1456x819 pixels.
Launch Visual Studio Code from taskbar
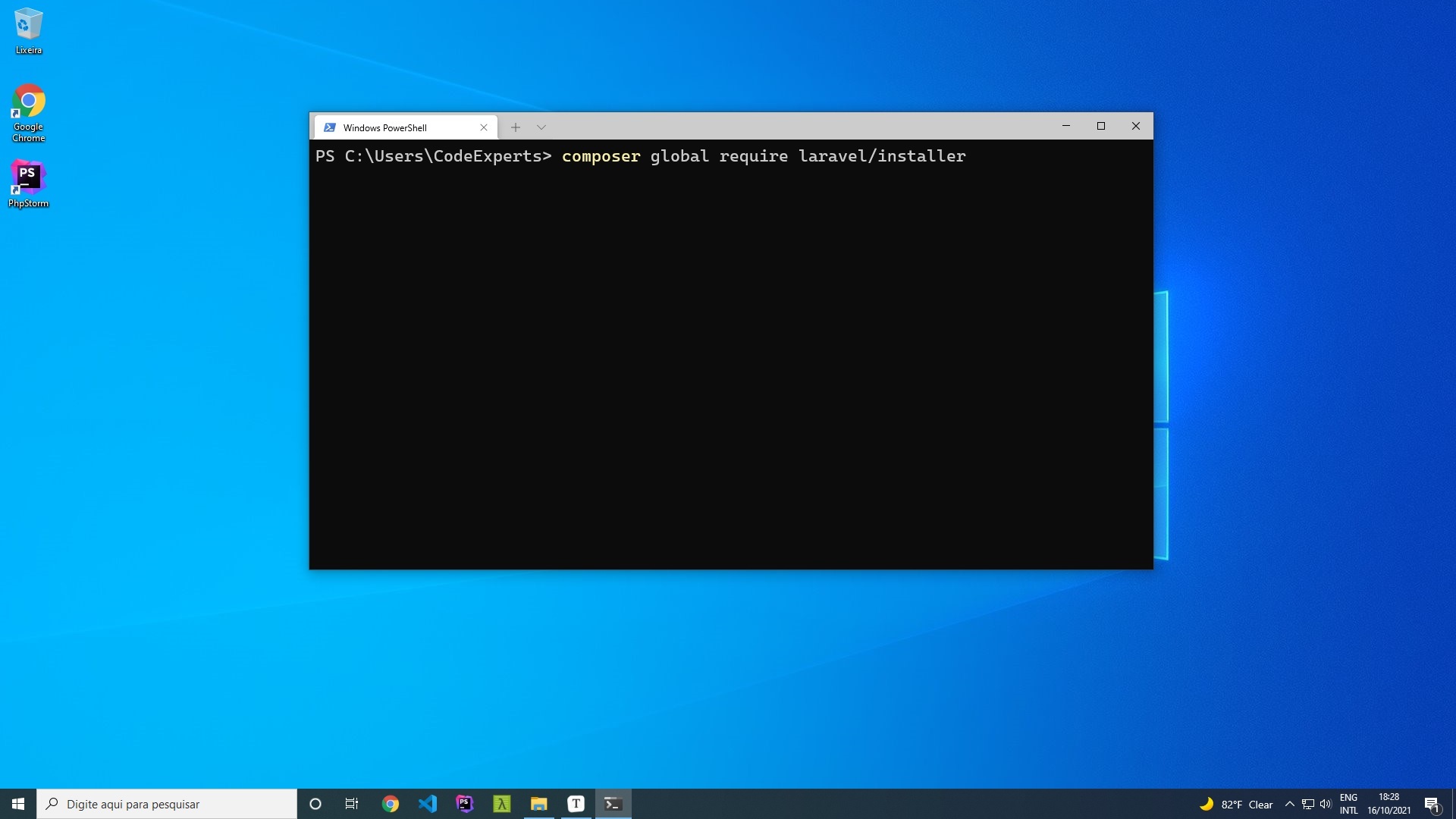(x=428, y=804)
